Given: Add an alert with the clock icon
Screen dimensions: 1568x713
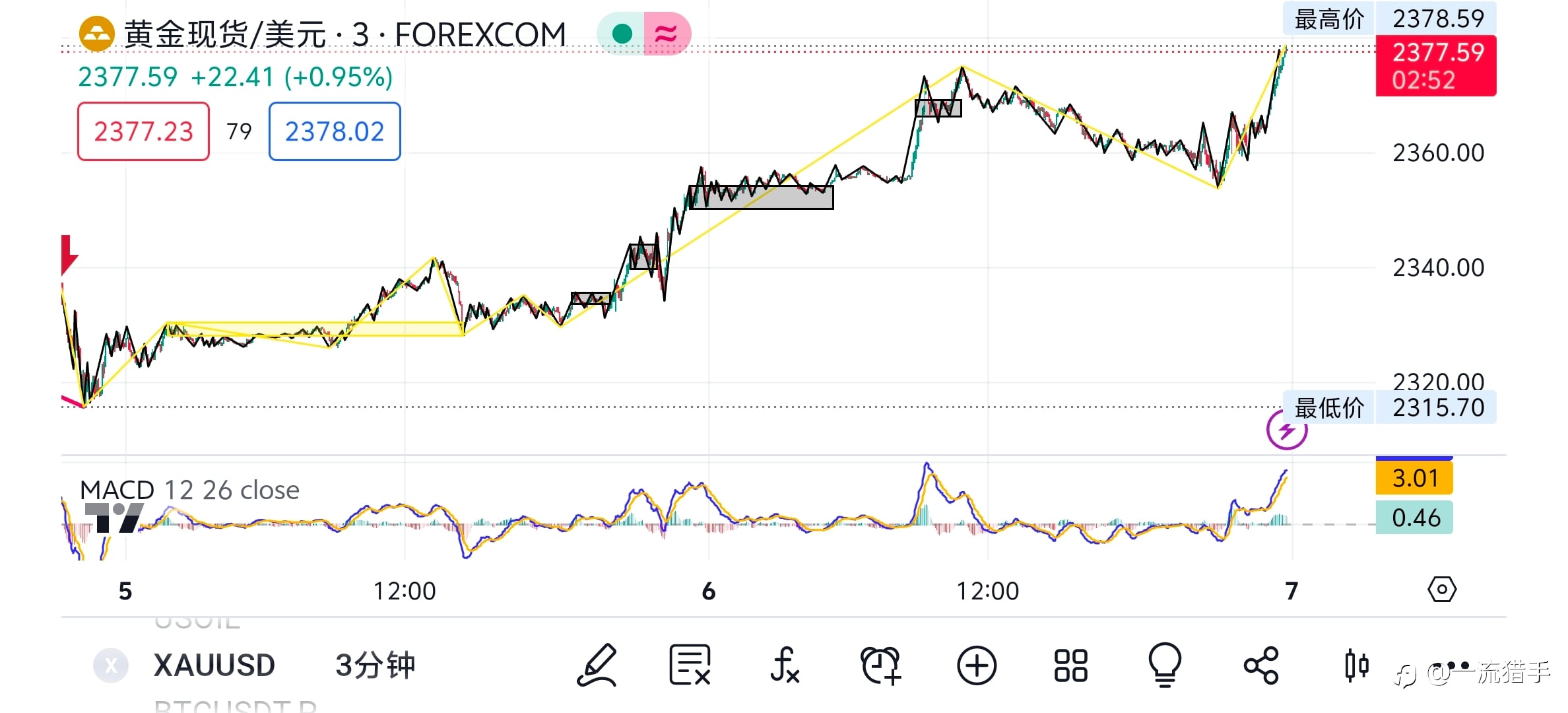Looking at the screenshot, I should click(x=880, y=665).
